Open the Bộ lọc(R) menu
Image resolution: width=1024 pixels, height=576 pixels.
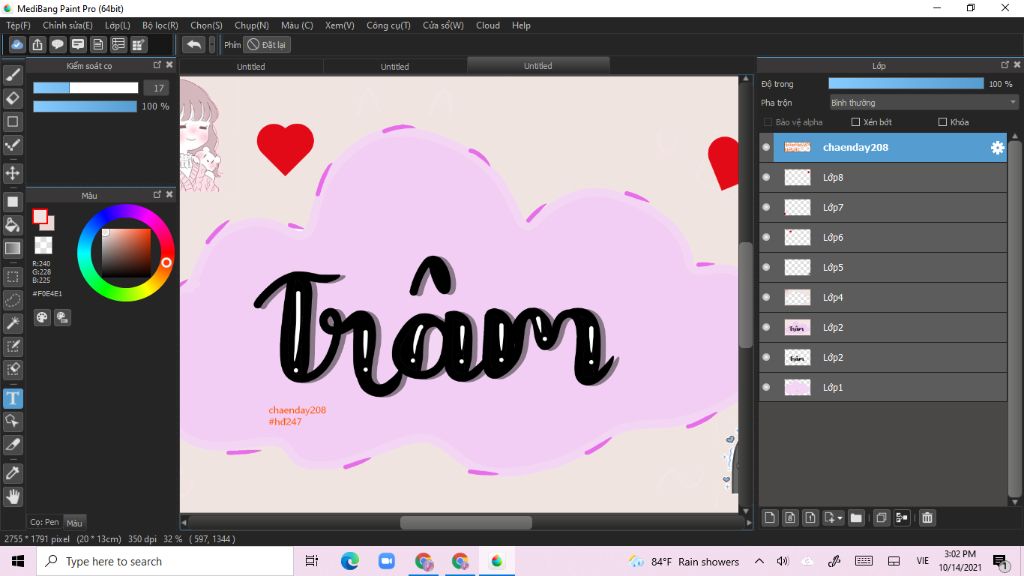pyautogui.click(x=160, y=25)
